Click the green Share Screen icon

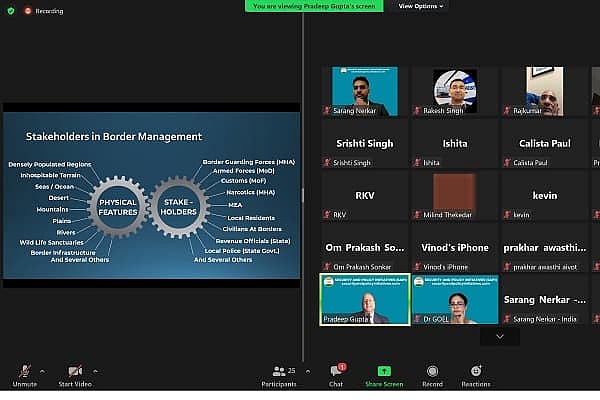(x=384, y=372)
